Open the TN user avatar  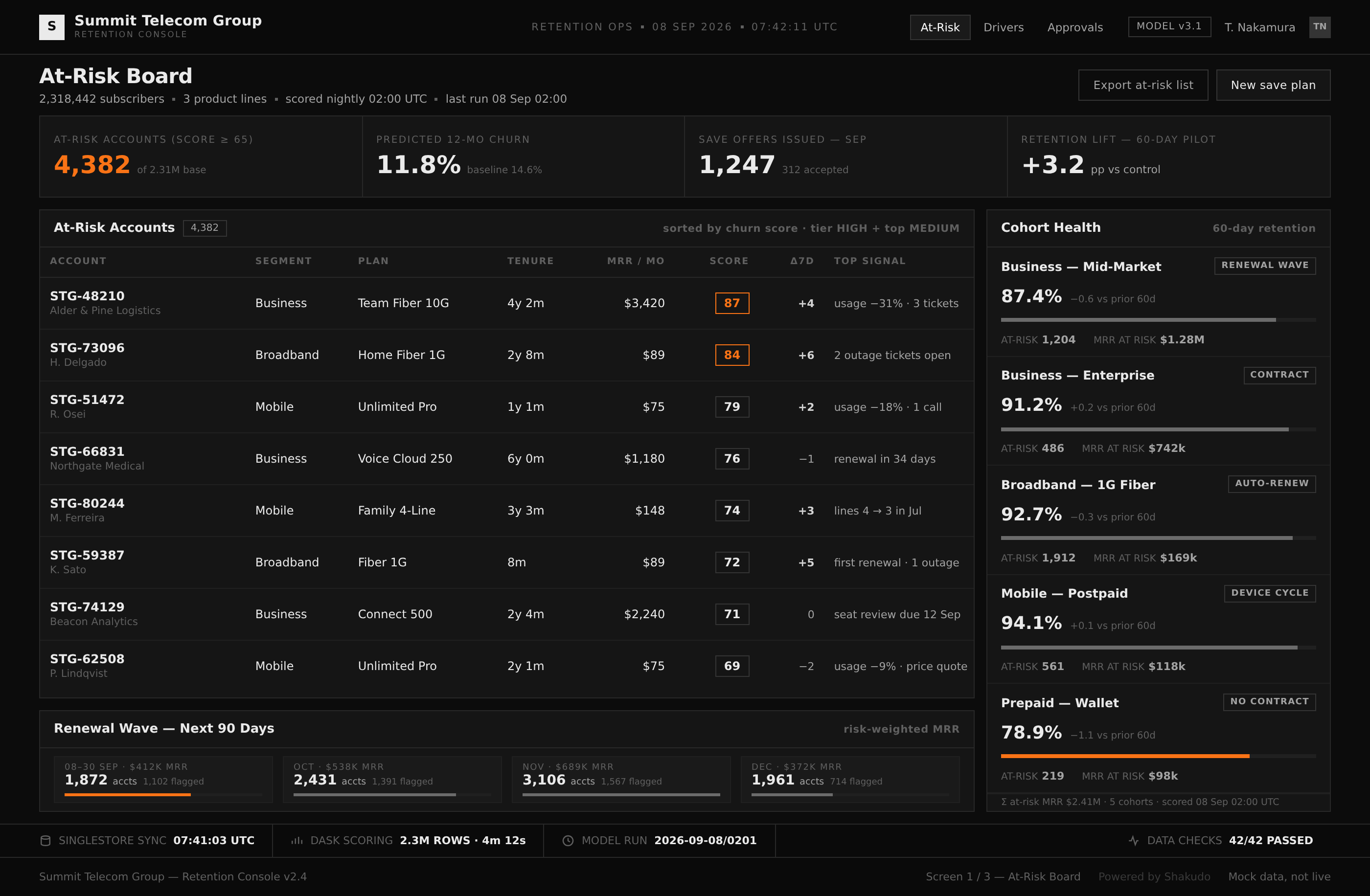(1319, 27)
